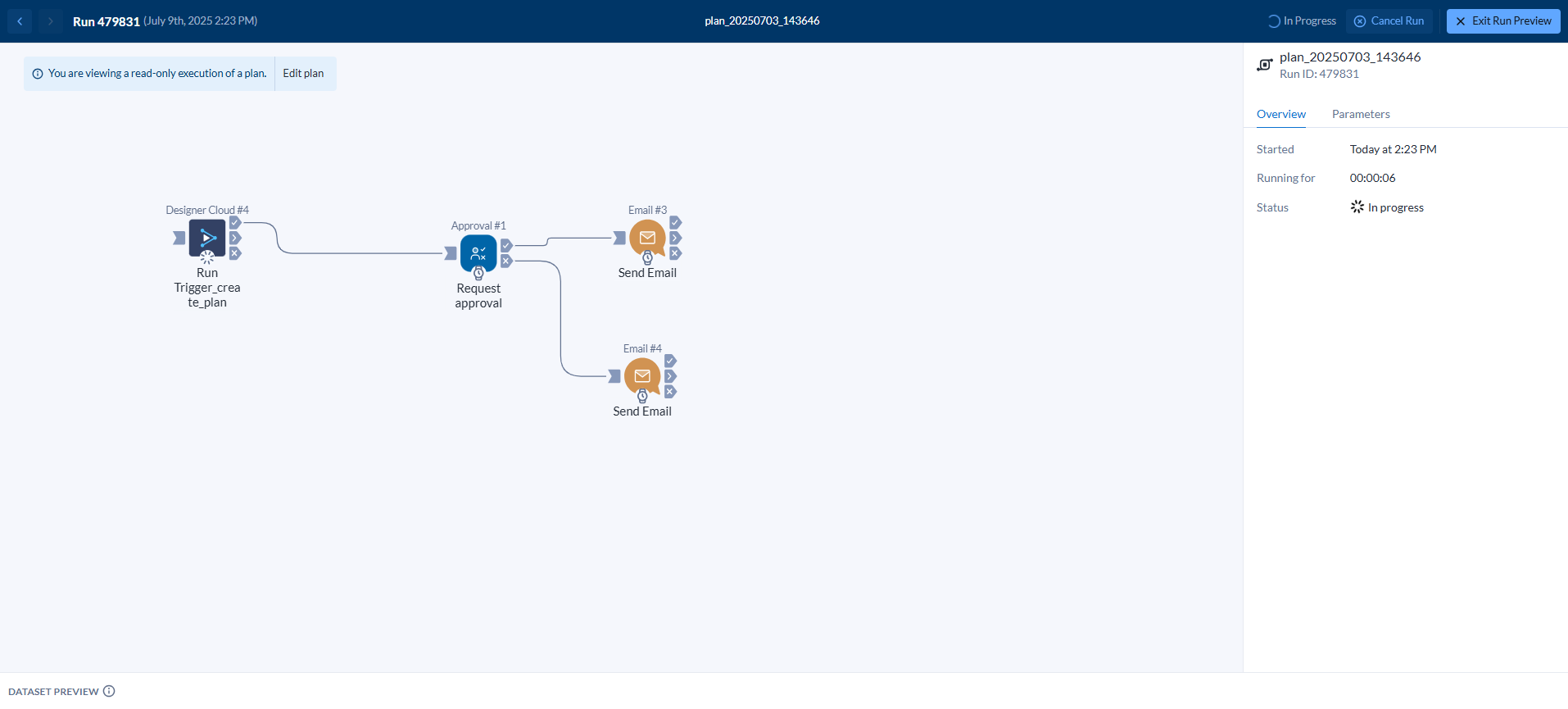Click the timer badge under Approval #1

pos(478,274)
